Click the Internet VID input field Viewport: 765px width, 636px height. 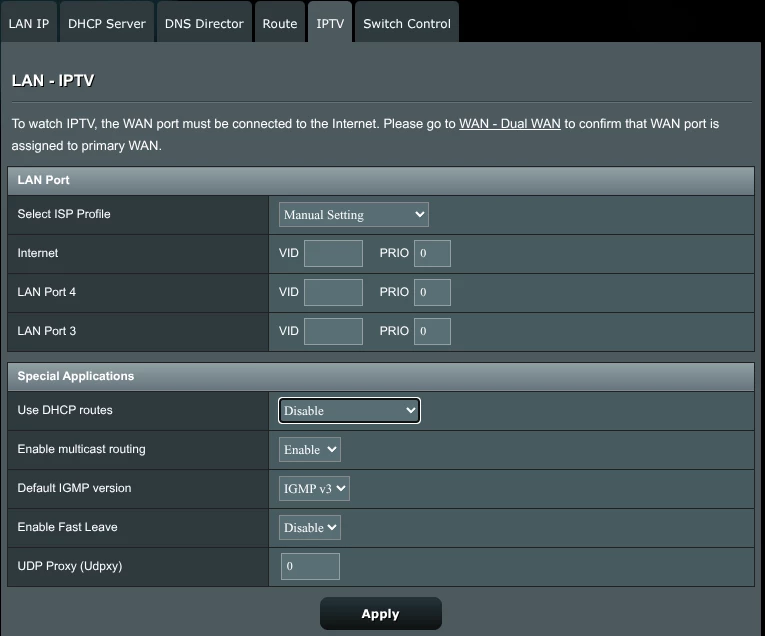[x=333, y=253]
